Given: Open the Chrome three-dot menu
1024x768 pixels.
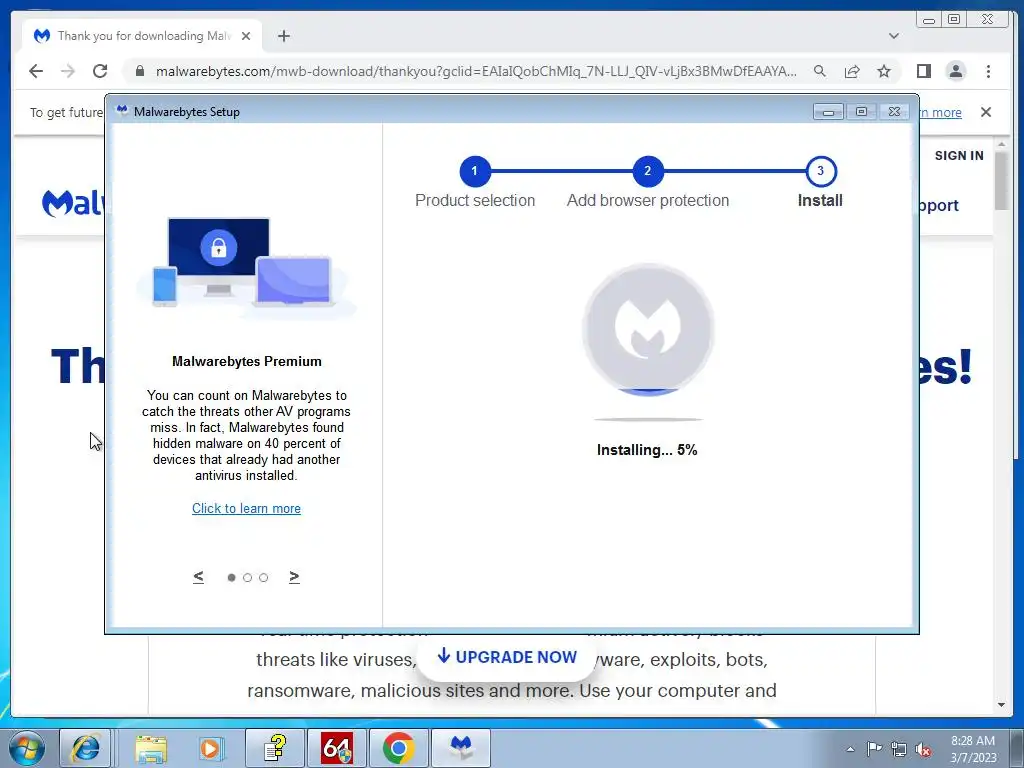Looking at the screenshot, I should (x=988, y=71).
